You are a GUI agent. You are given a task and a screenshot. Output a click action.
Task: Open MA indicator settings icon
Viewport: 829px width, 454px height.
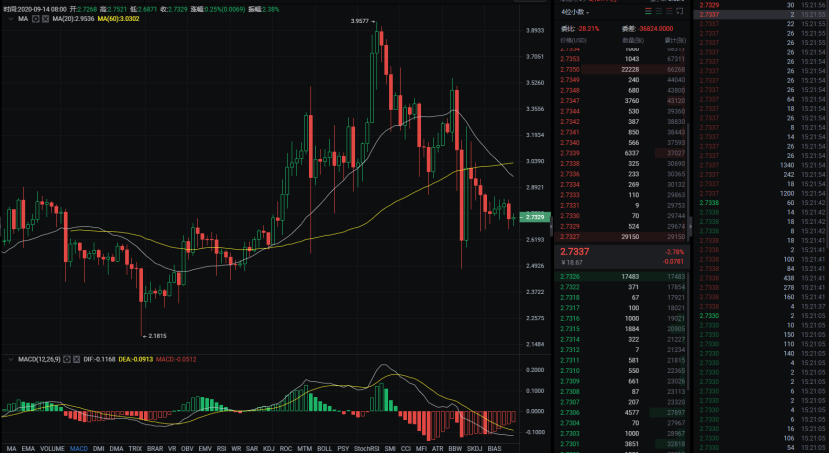(36, 18)
